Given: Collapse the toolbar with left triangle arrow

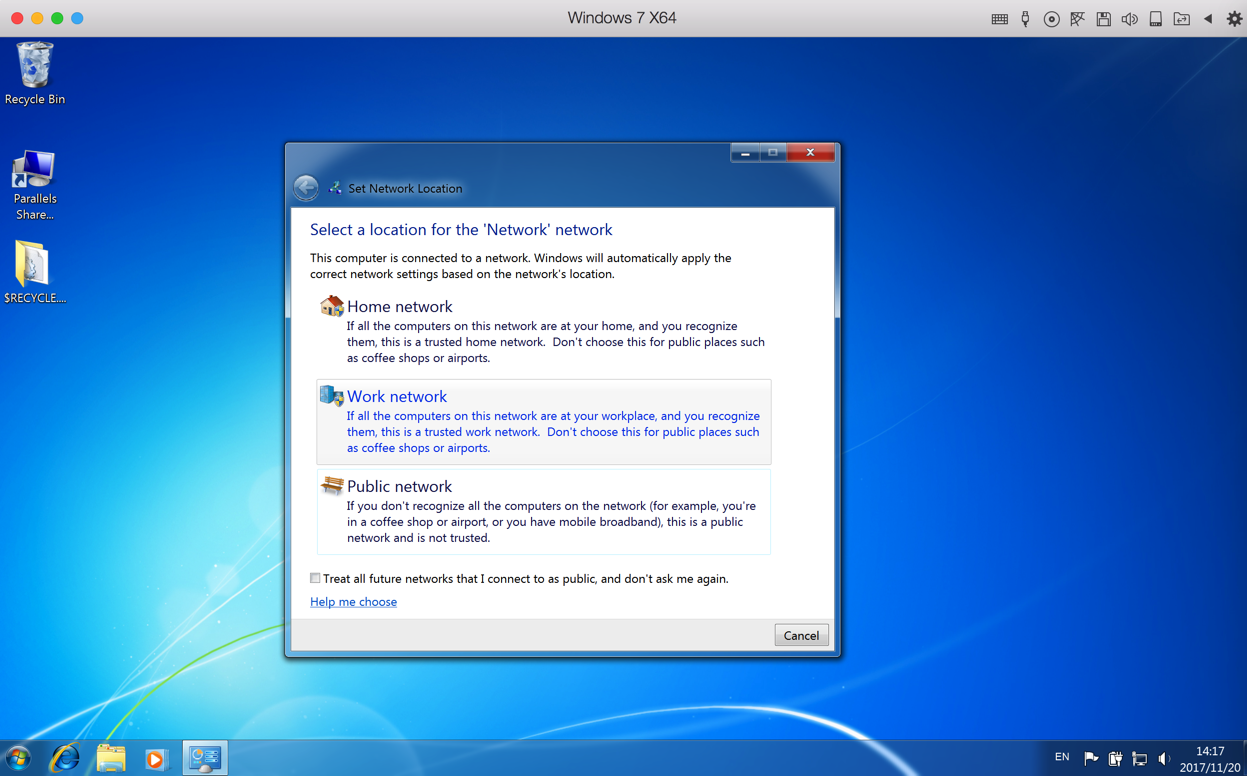Looking at the screenshot, I should 1208,19.
